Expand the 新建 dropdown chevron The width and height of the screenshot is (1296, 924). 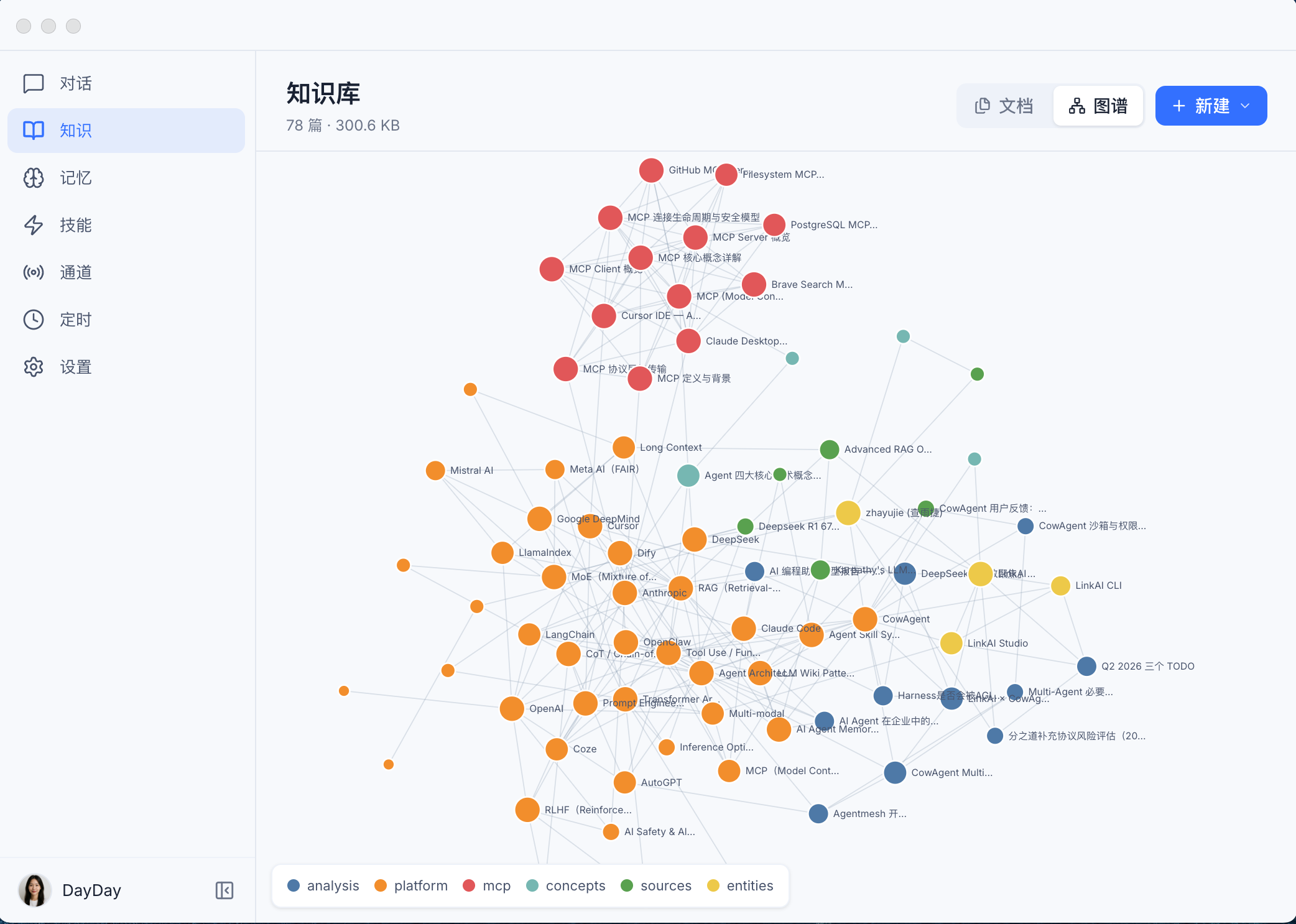coord(1245,106)
